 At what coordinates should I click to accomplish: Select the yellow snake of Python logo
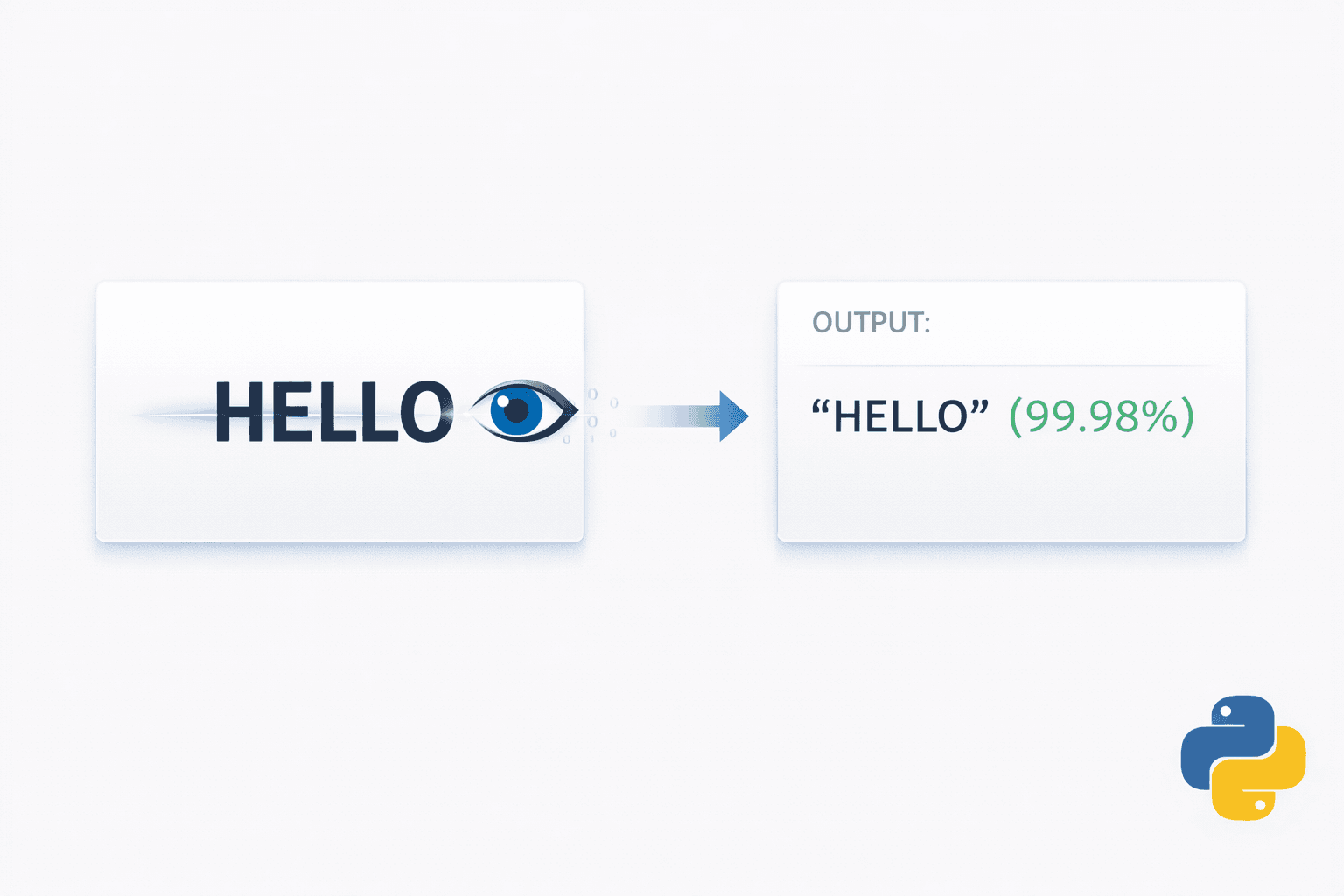point(1260,780)
